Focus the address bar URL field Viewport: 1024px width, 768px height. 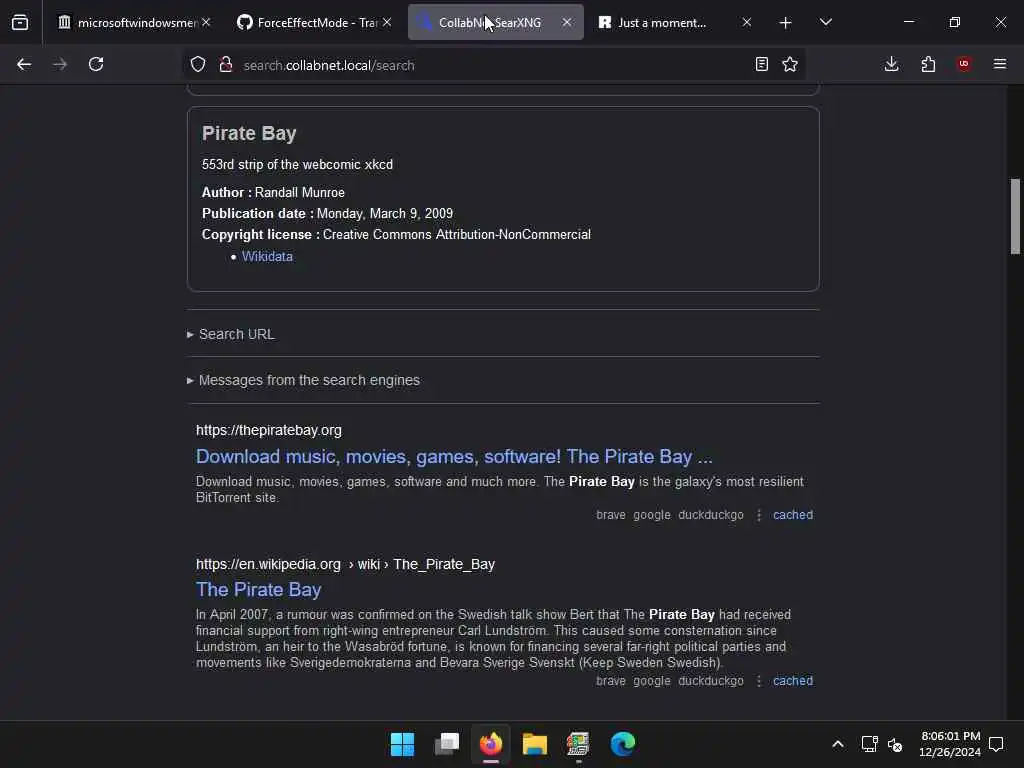tap(493, 65)
